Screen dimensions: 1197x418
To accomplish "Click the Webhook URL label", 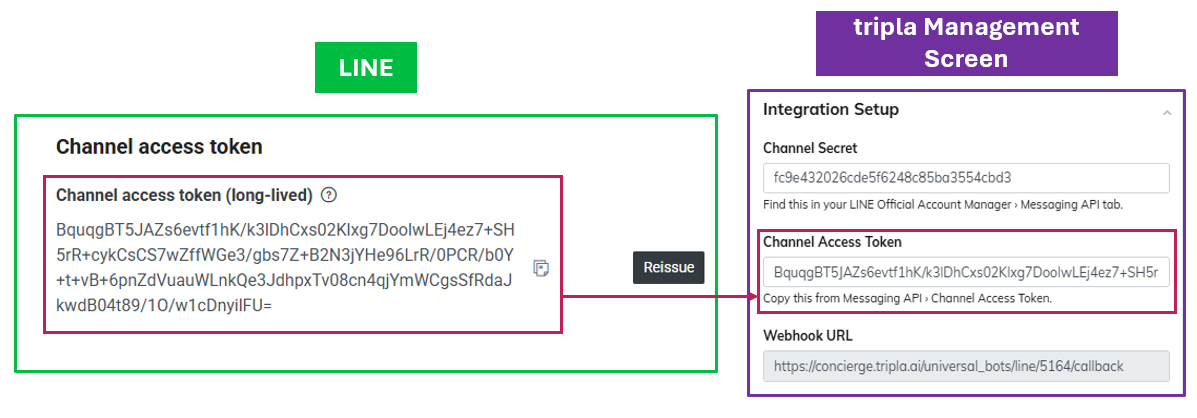I will pos(807,336).
